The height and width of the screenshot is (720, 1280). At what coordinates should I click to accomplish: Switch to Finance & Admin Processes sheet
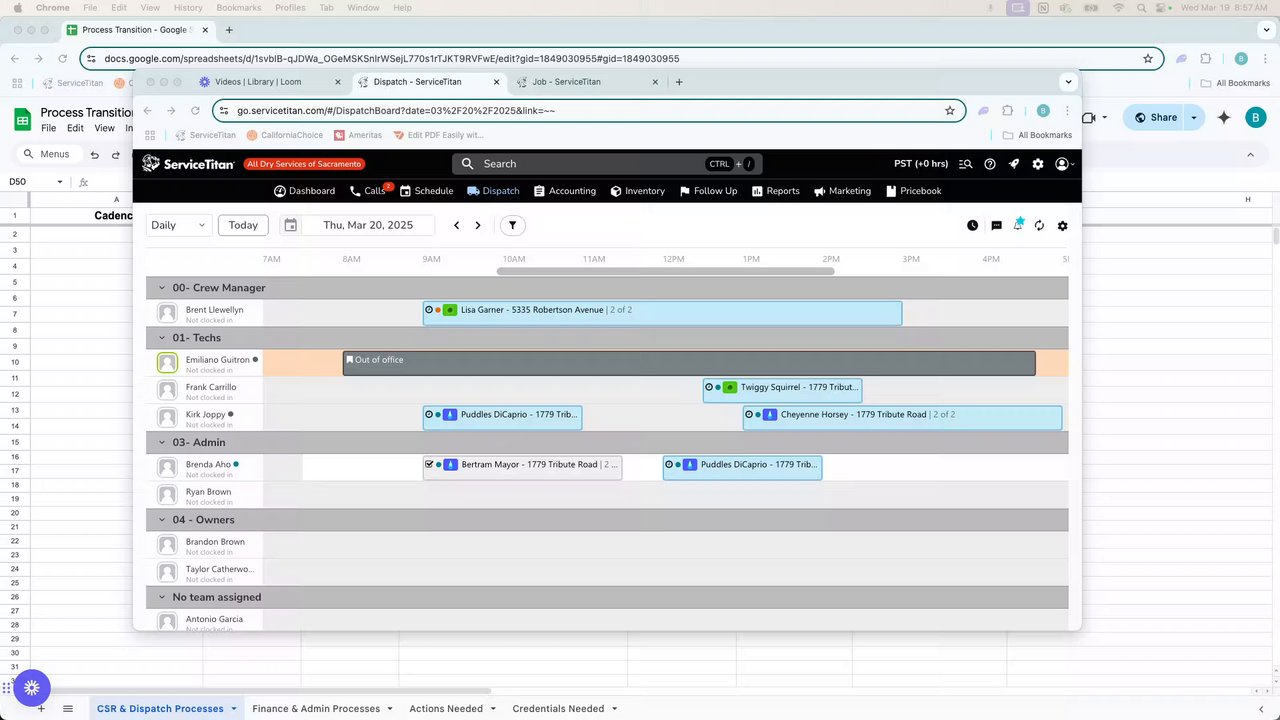[x=322, y=708]
